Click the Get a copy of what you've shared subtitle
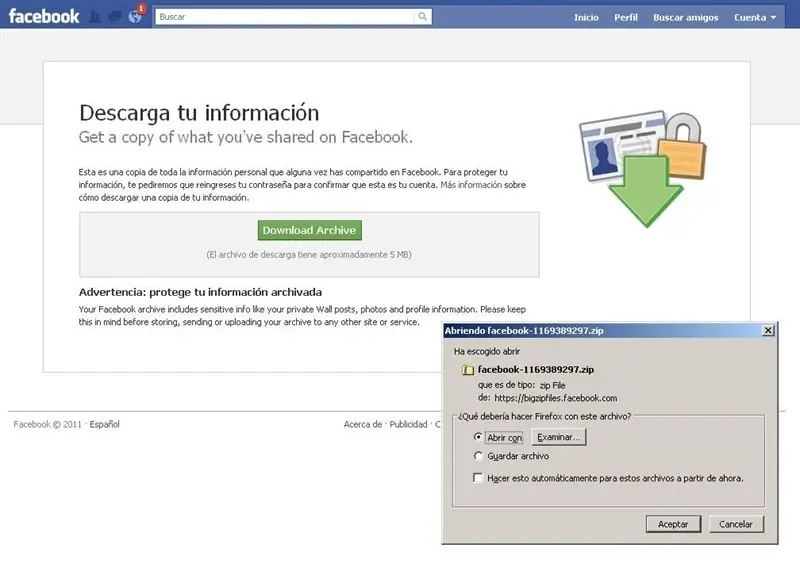Image resolution: width=800 pixels, height=567 pixels. (x=245, y=137)
